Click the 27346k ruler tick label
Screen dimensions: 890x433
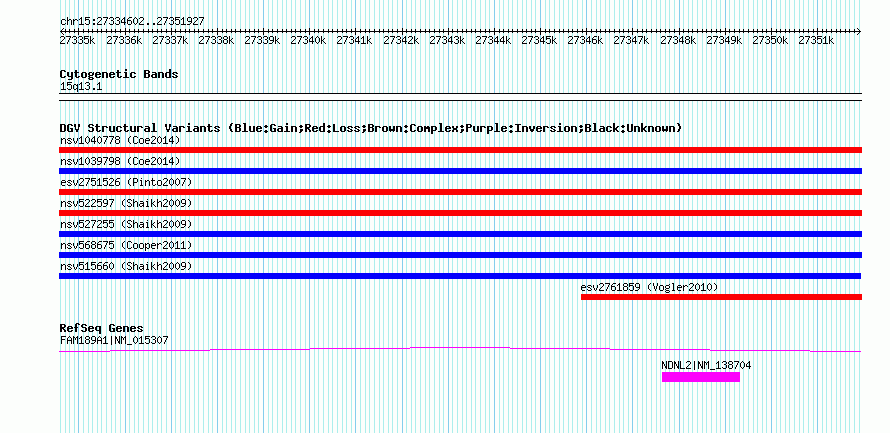tap(585, 40)
